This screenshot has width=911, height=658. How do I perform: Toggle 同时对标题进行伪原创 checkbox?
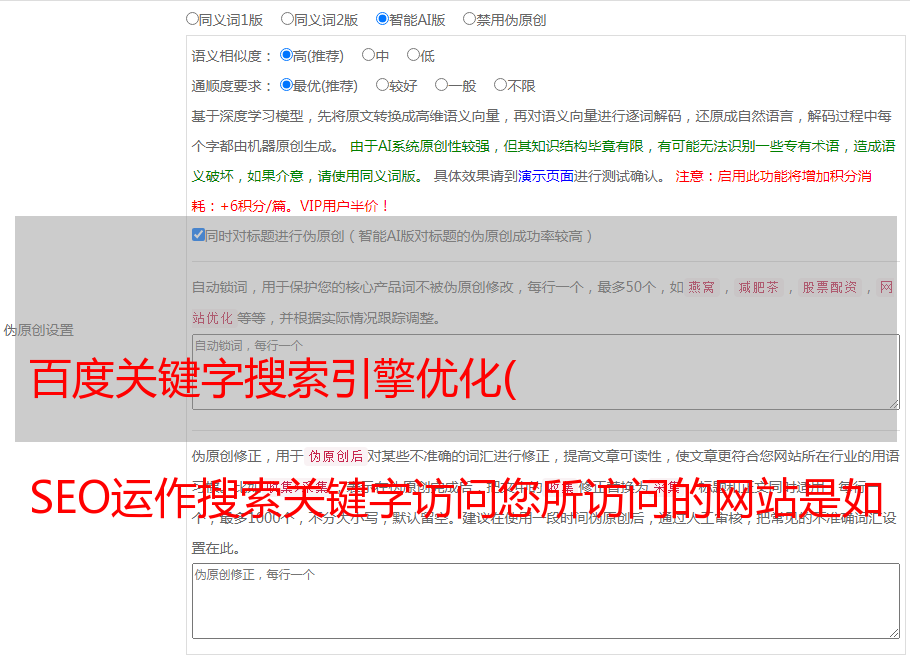[198, 235]
